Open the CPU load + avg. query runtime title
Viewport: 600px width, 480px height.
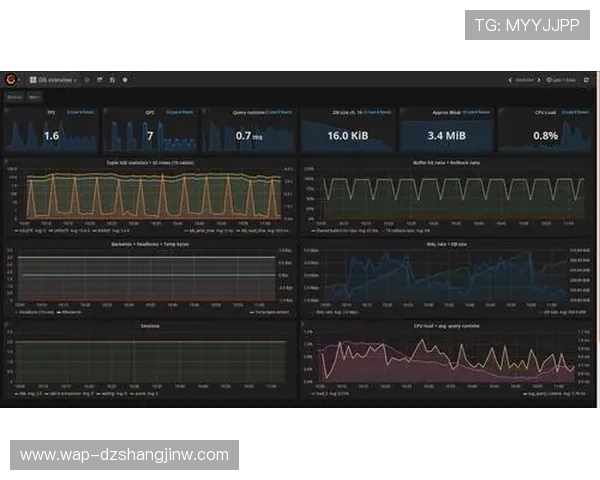coord(446,326)
